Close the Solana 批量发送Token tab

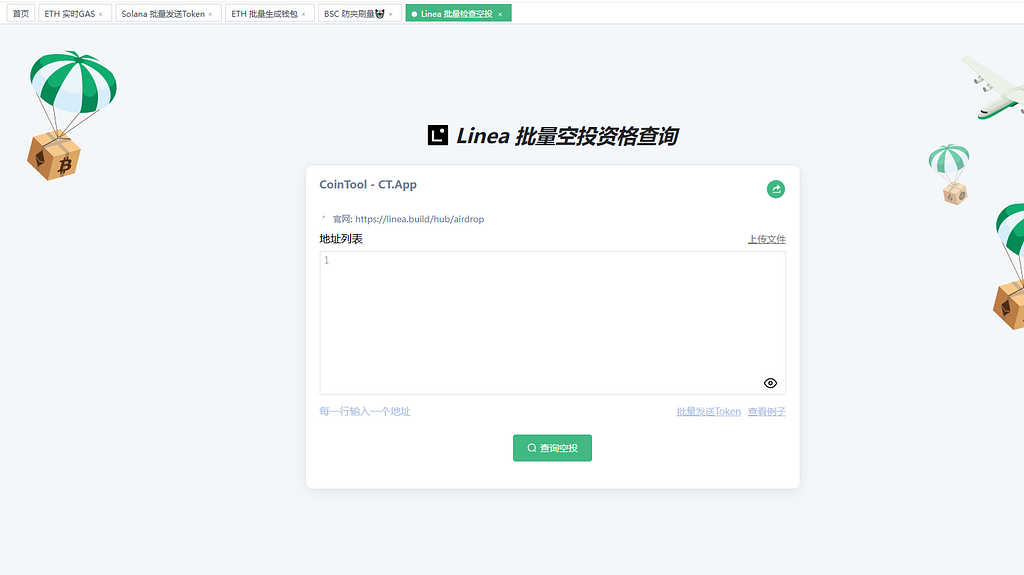click(210, 14)
